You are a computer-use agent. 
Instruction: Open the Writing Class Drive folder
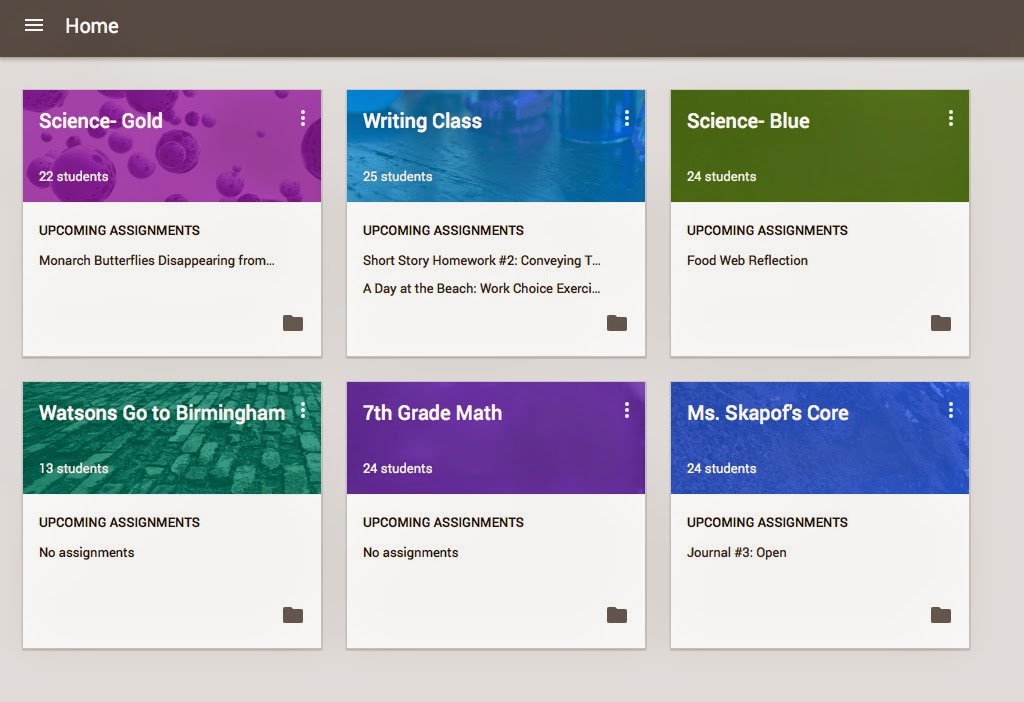coord(617,323)
